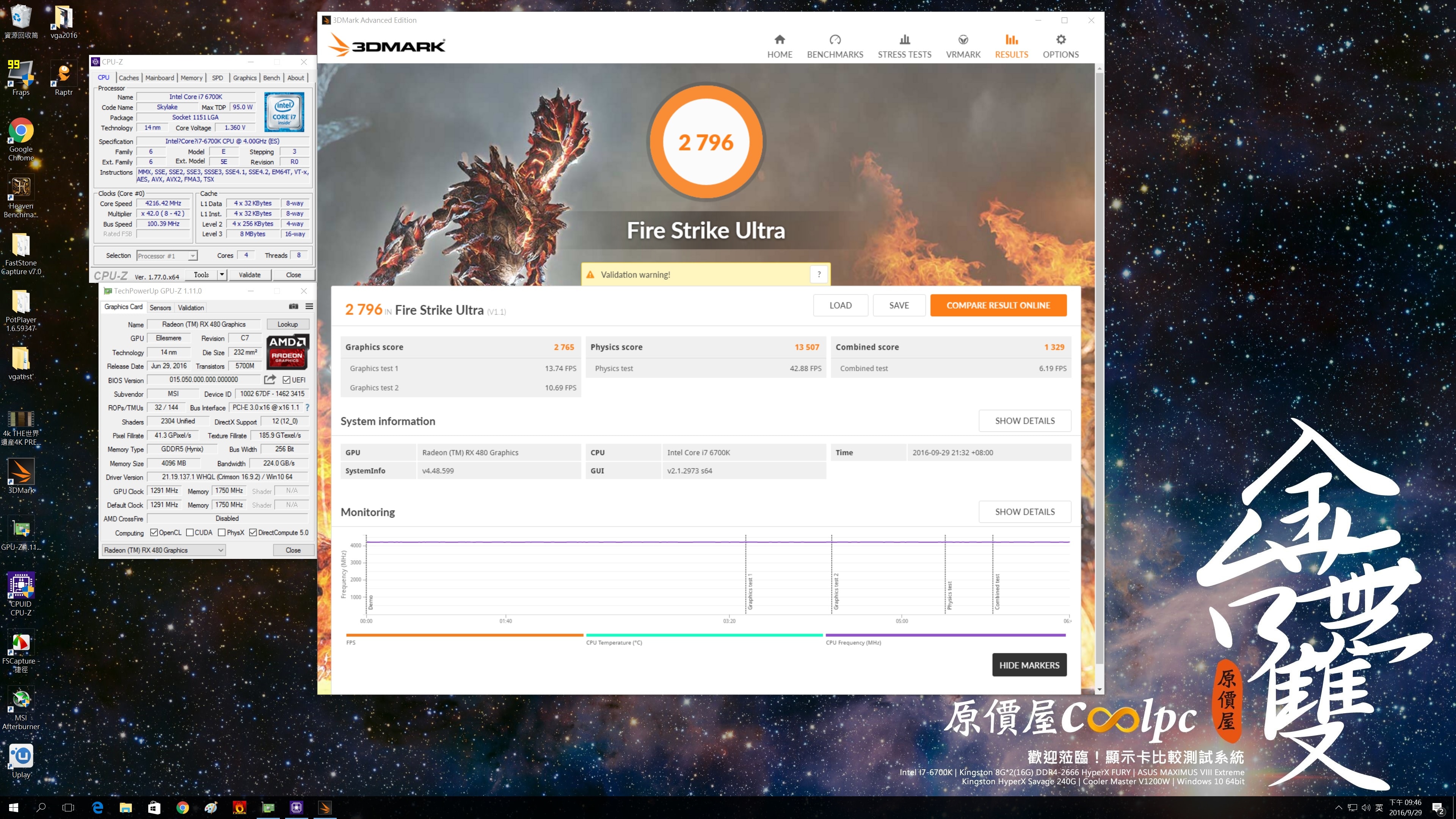This screenshot has height=819, width=1456.
Task: Open Processor #1 selection dropdown in CPU-Z
Action: coord(167,256)
